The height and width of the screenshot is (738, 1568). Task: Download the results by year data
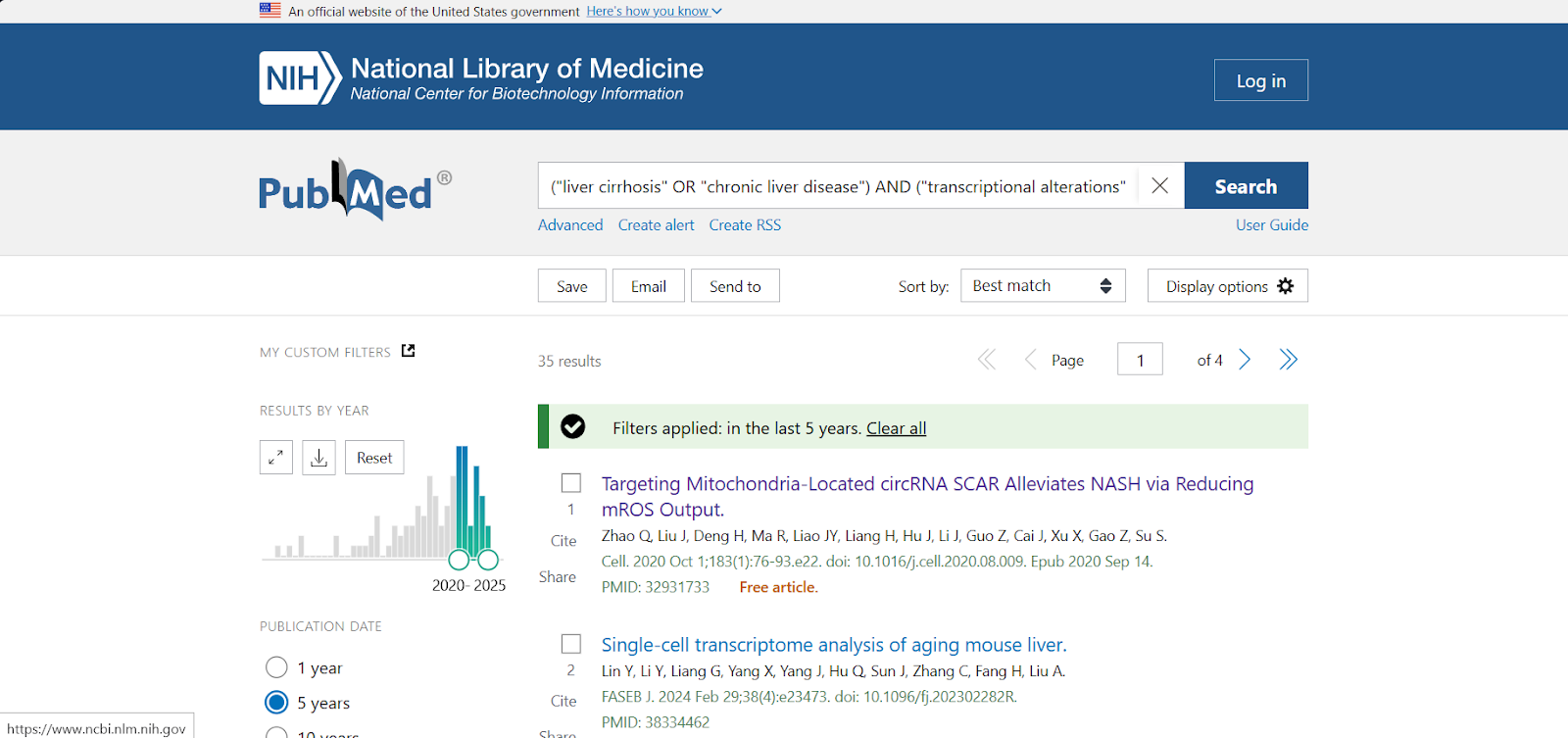click(318, 458)
